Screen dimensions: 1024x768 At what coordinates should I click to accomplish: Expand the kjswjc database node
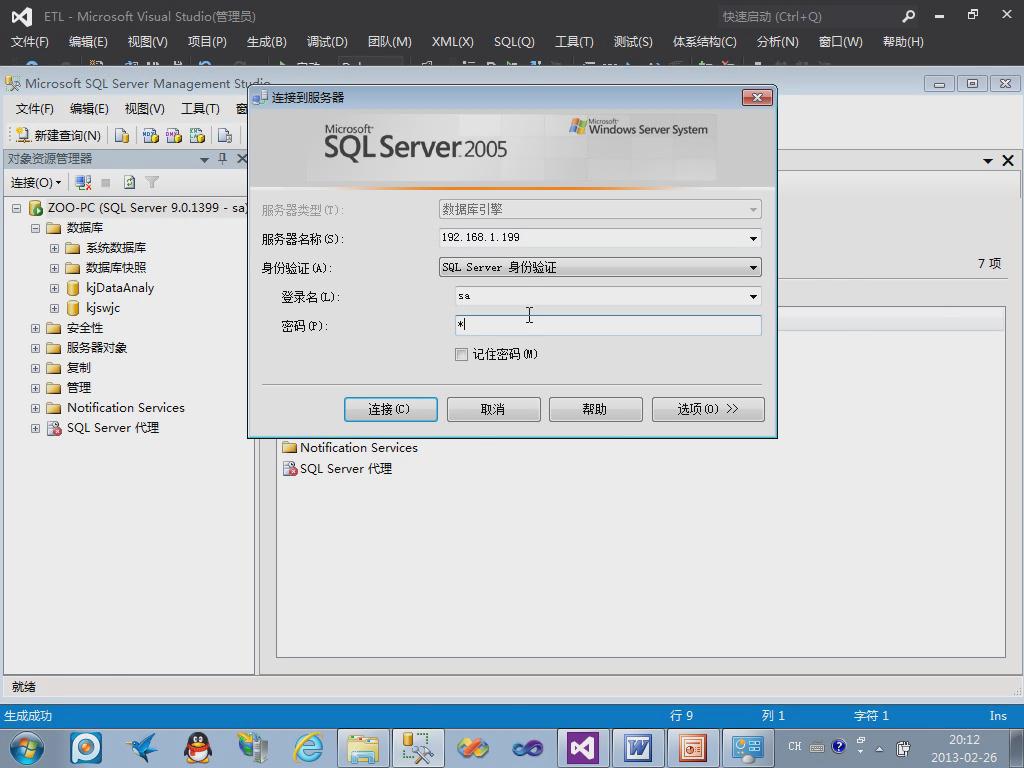click(54, 308)
